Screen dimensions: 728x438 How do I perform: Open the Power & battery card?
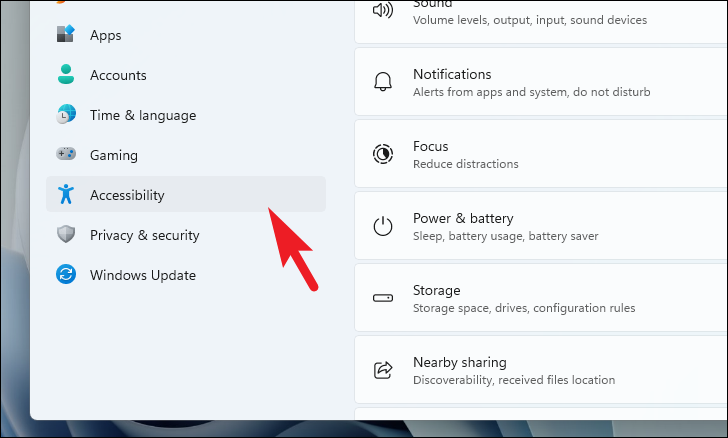click(x=541, y=226)
